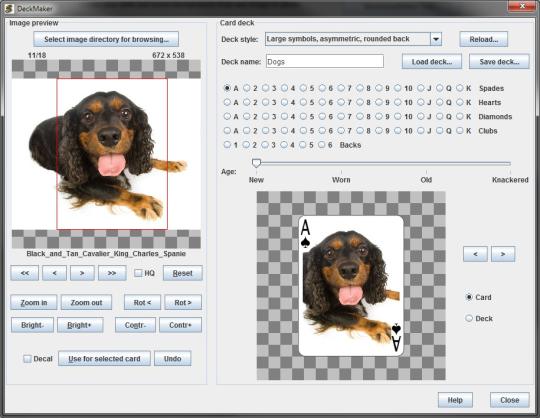
Task: Move the Age slider handle
Action: [256, 163]
